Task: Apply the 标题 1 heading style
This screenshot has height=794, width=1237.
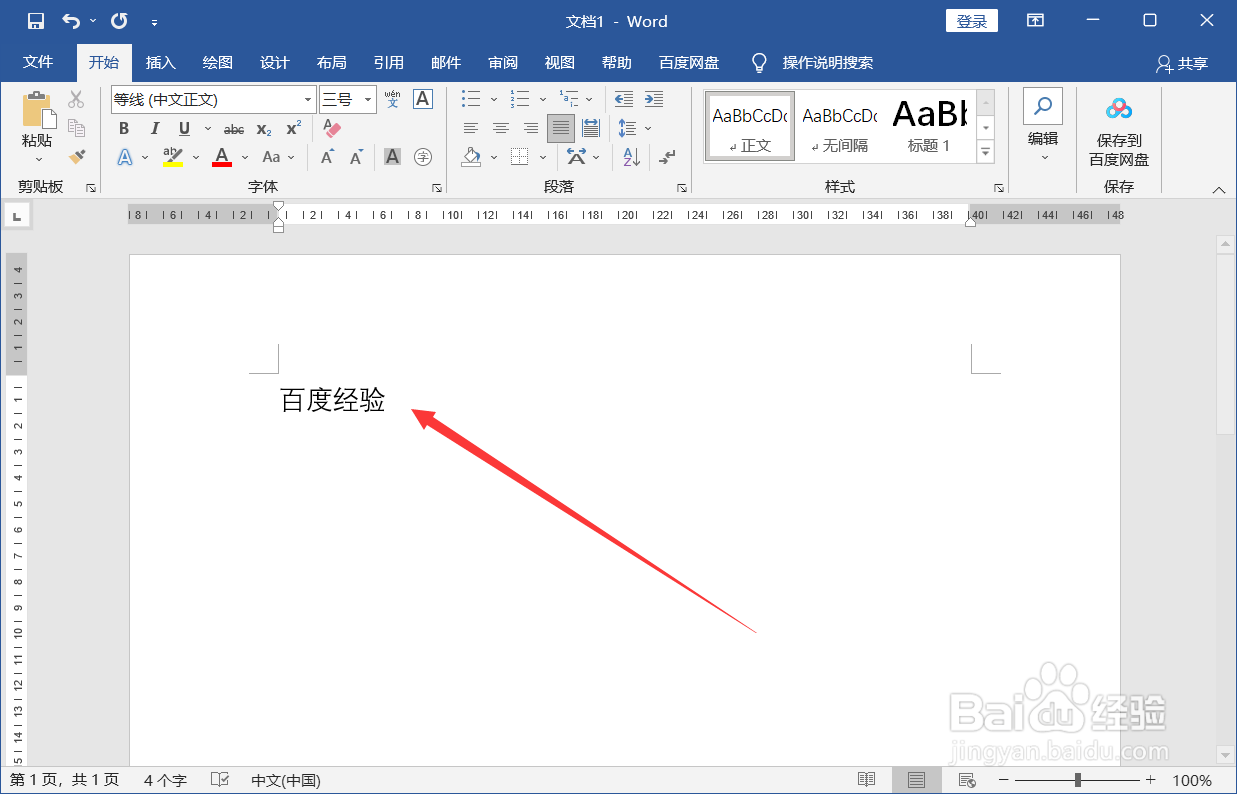Action: pos(929,126)
